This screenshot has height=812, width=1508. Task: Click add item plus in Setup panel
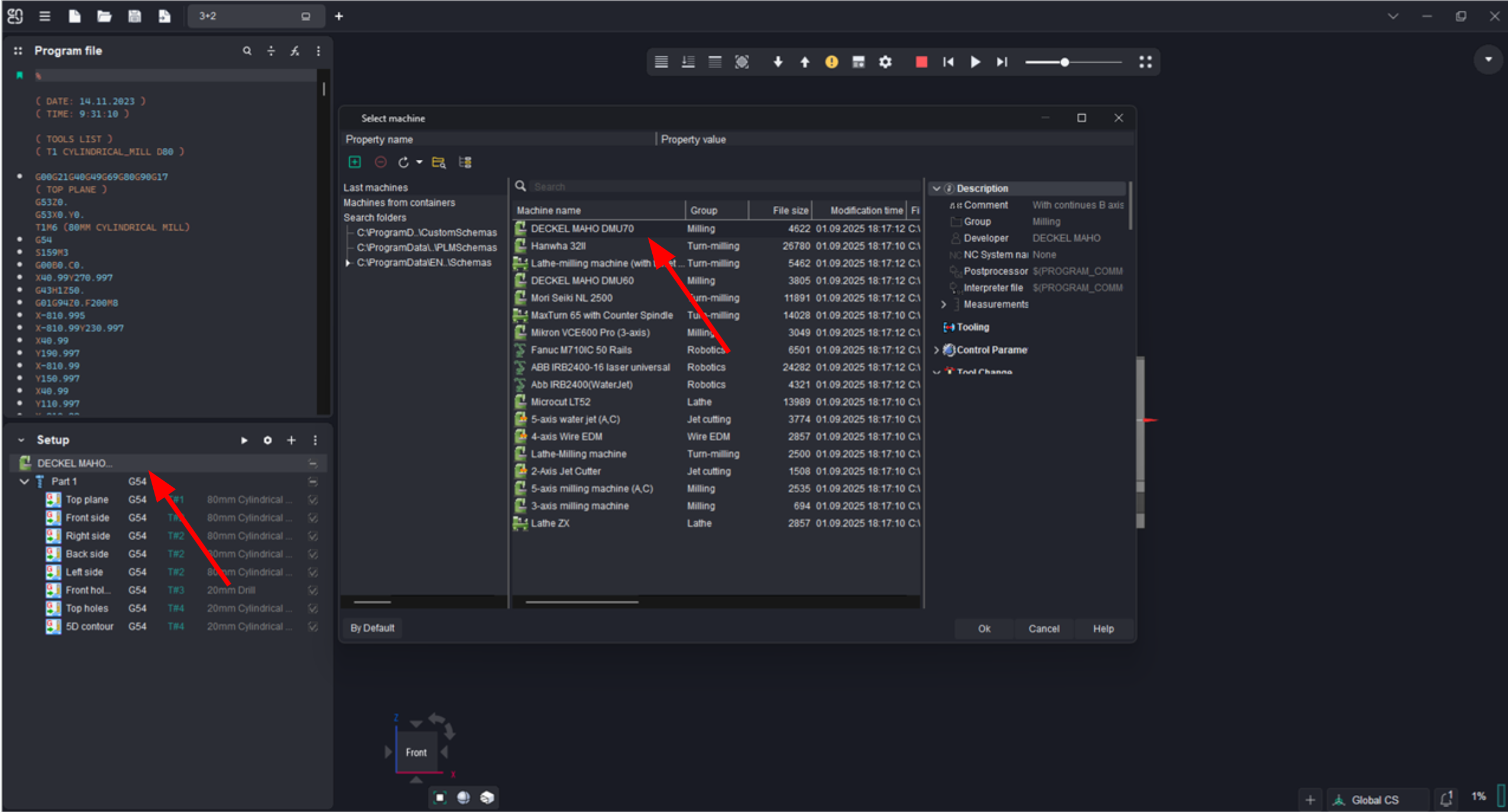tap(291, 440)
